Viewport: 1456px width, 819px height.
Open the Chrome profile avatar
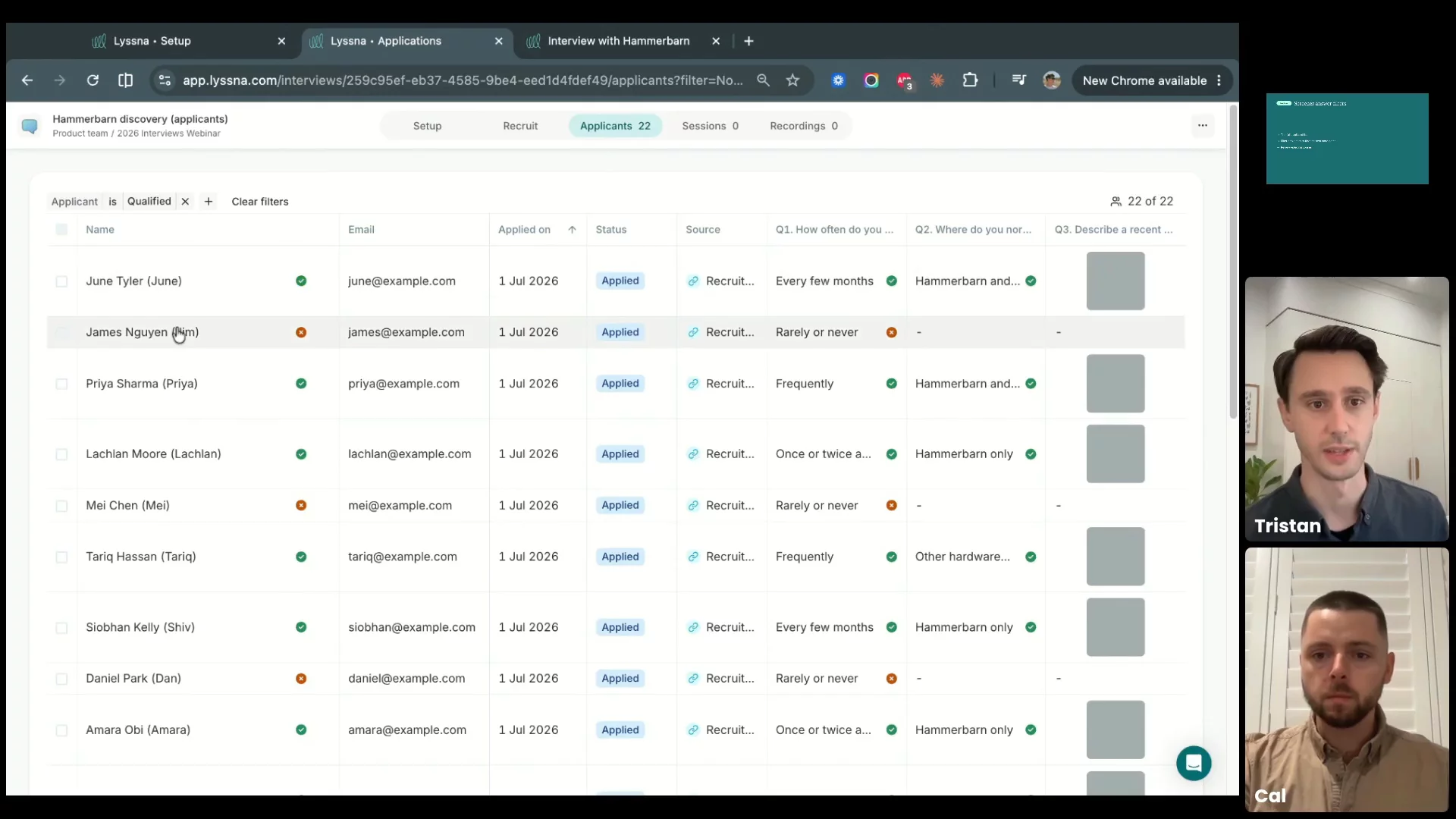[1052, 80]
